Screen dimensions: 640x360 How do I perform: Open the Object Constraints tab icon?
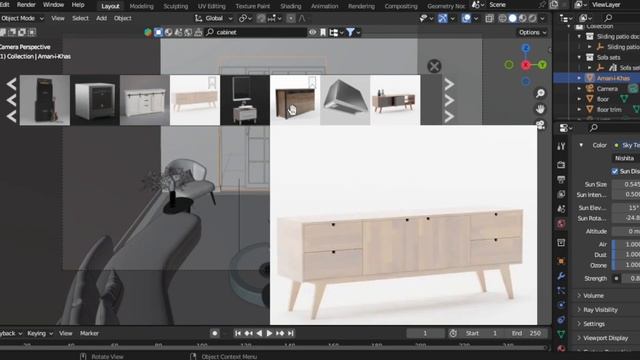pos(561,320)
